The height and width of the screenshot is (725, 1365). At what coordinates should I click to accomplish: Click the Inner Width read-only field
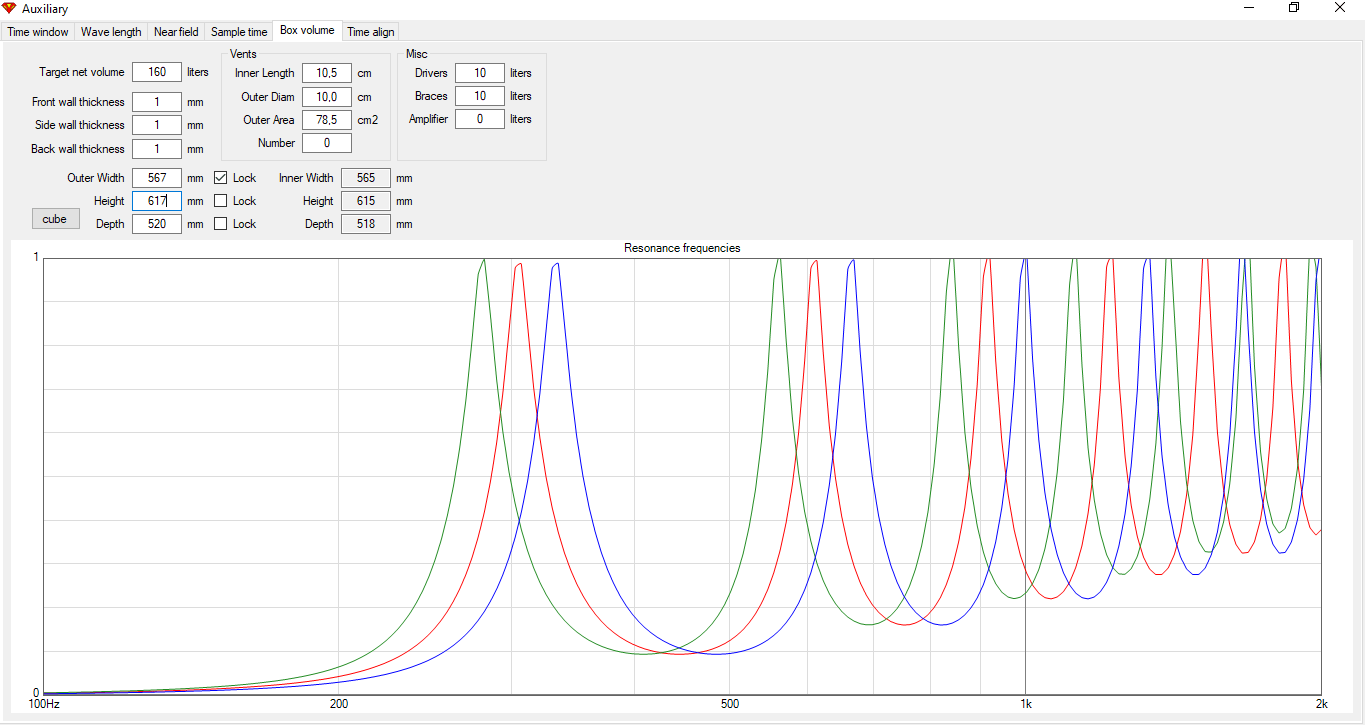(366, 178)
